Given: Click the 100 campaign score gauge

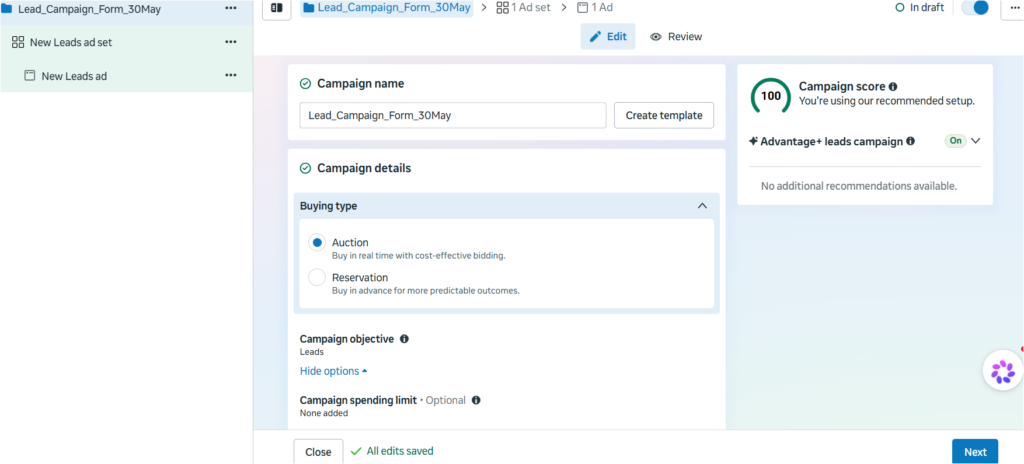Looking at the screenshot, I should [771, 96].
